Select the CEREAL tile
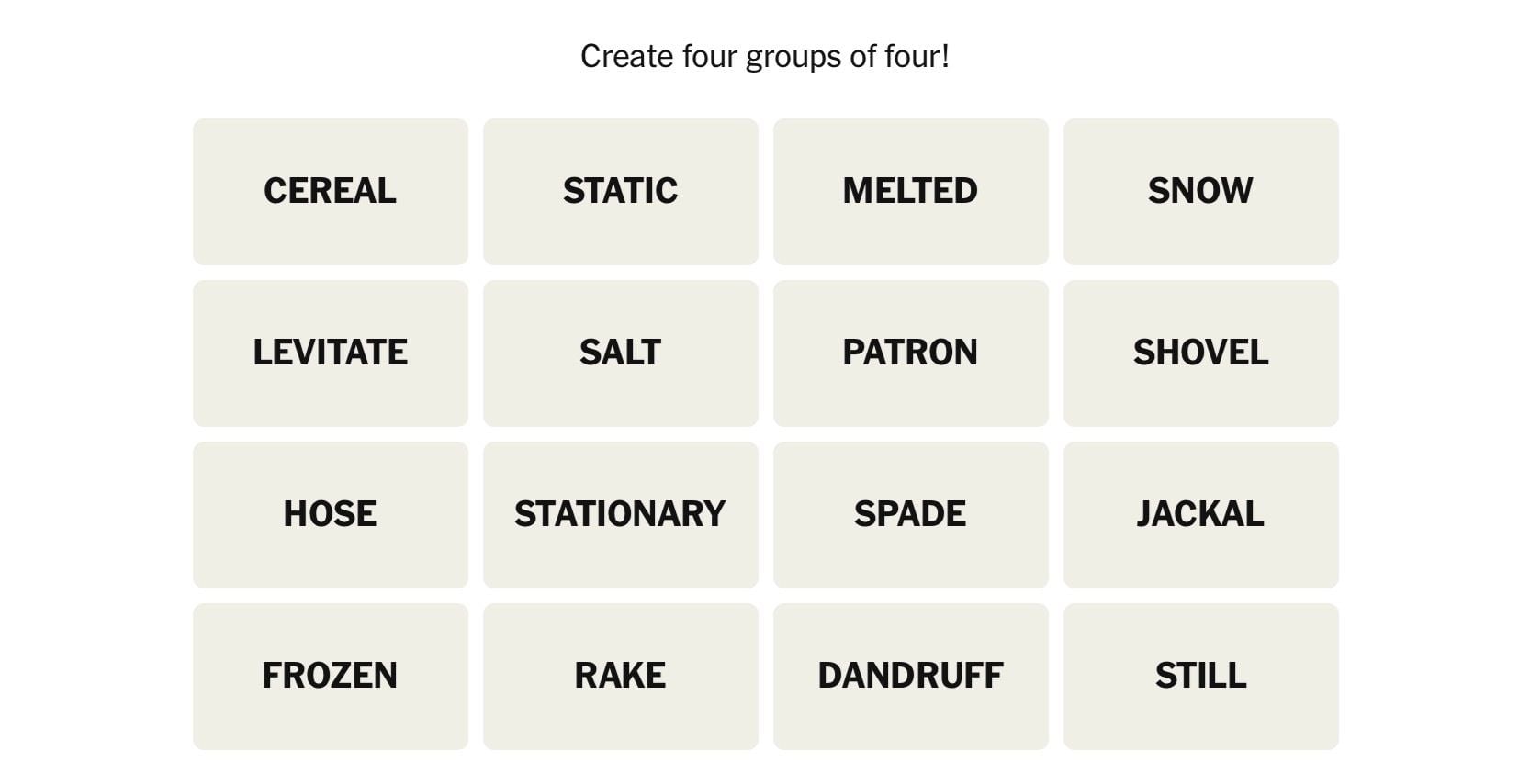The image size is (1519, 784). point(330,191)
